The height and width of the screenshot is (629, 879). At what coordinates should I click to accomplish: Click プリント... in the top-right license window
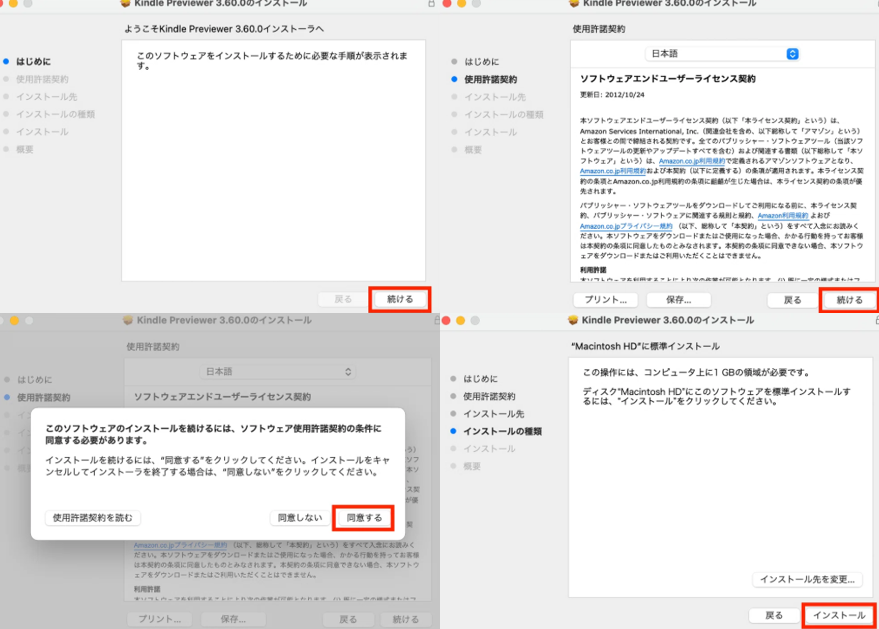(x=605, y=300)
